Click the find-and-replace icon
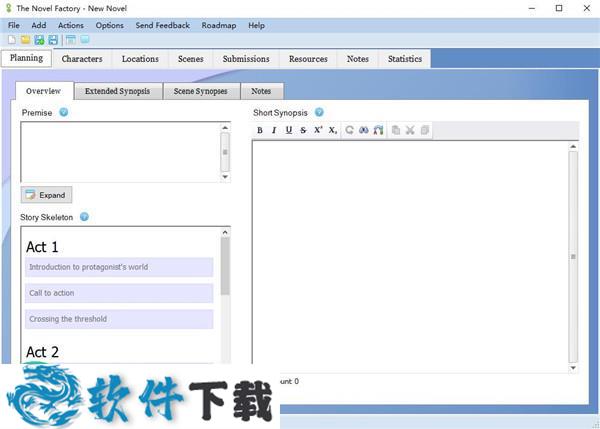The width and height of the screenshot is (600, 429). point(378,130)
